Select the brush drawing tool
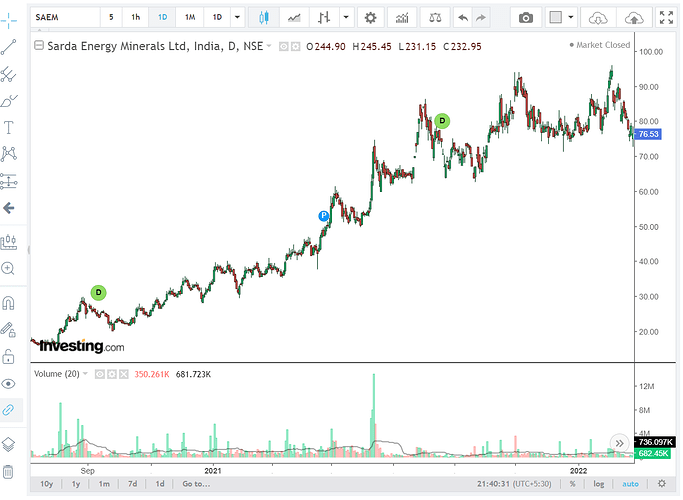The width and height of the screenshot is (683, 500). pyautogui.click(x=9, y=101)
